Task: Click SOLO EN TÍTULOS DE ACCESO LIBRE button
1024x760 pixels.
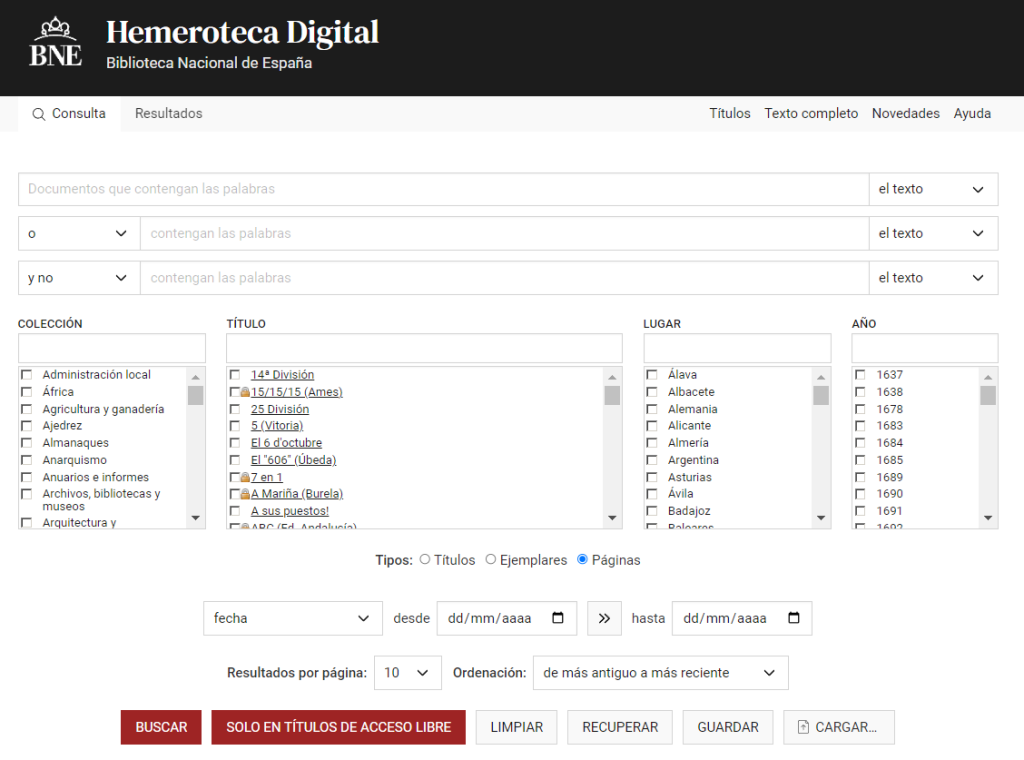Action: [x=338, y=727]
